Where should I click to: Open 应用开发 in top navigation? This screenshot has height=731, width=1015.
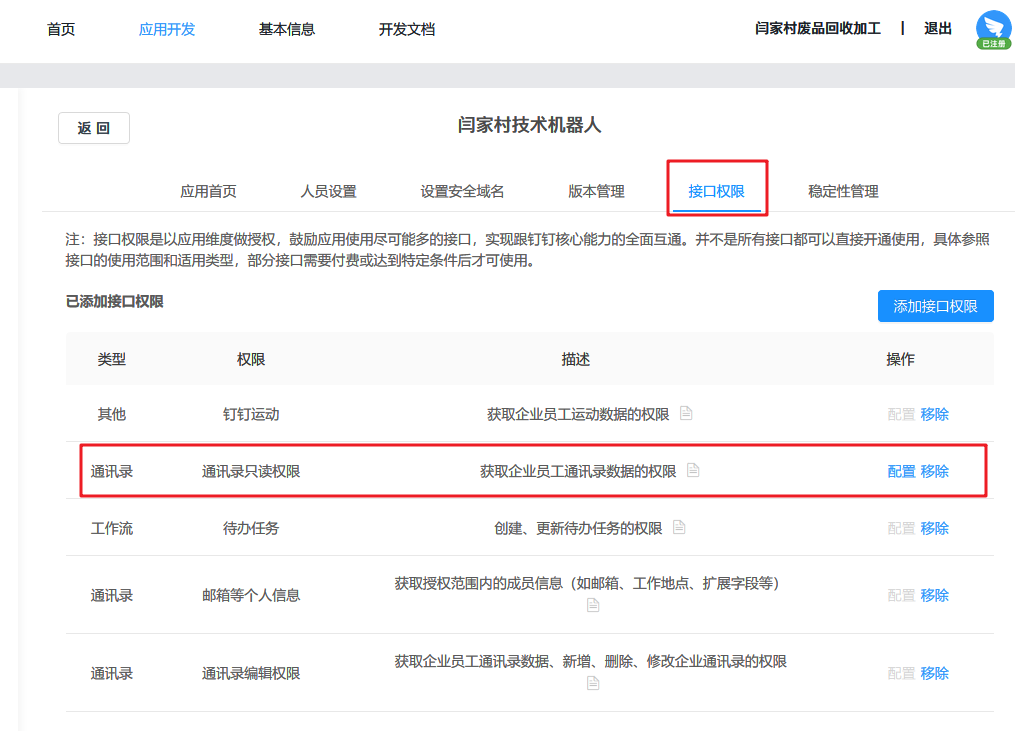click(167, 29)
